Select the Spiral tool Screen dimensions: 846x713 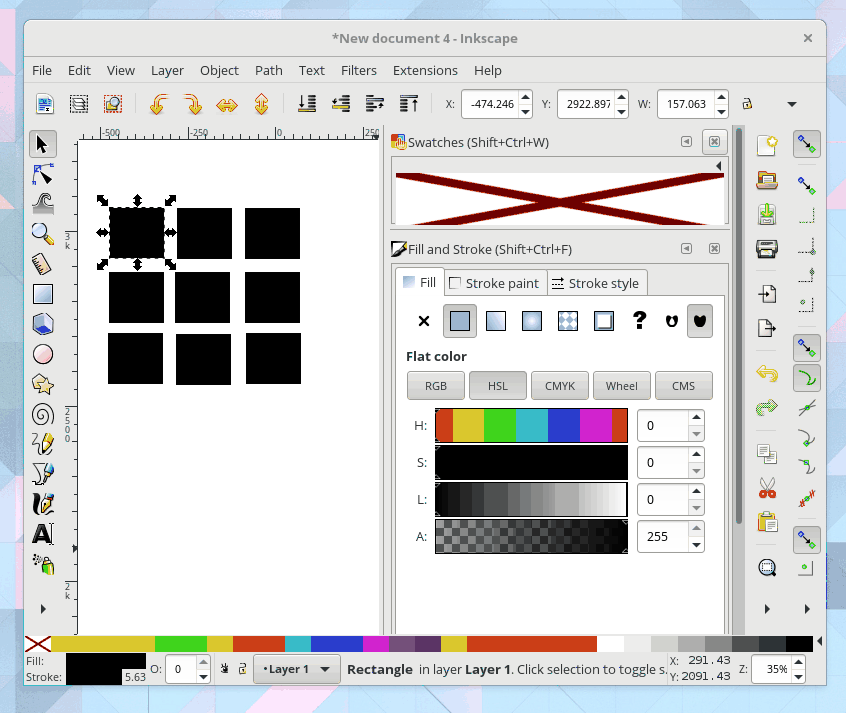42,414
